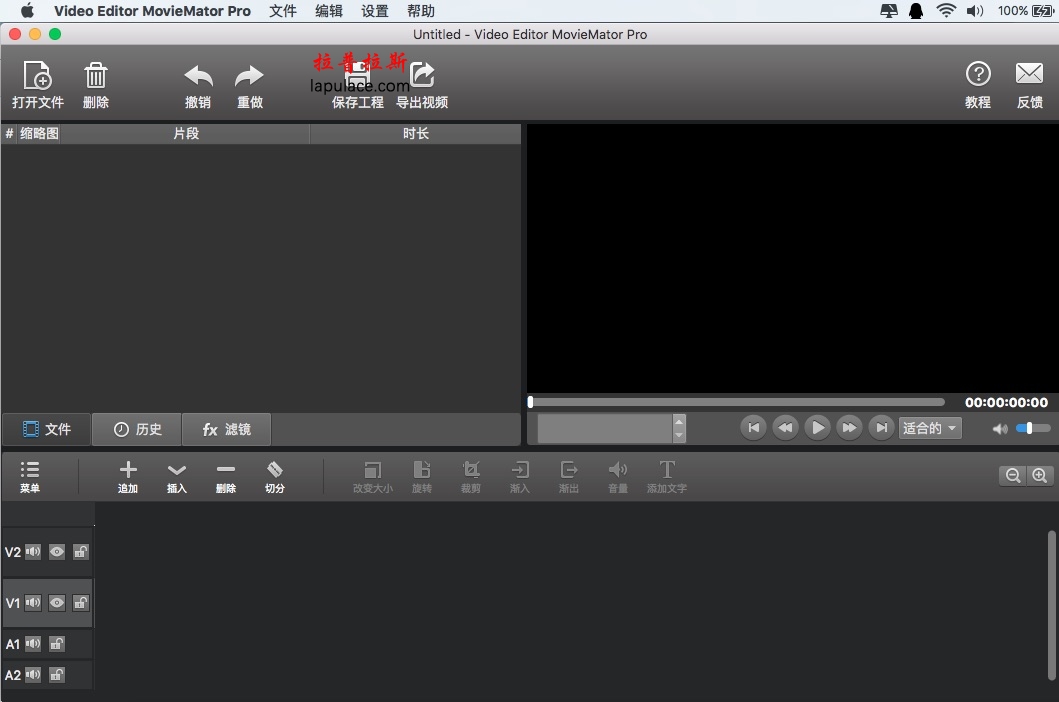Click the timecode field stepper arrows
This screenshot has height=702, width=1059.
click(x=680, y=428)
